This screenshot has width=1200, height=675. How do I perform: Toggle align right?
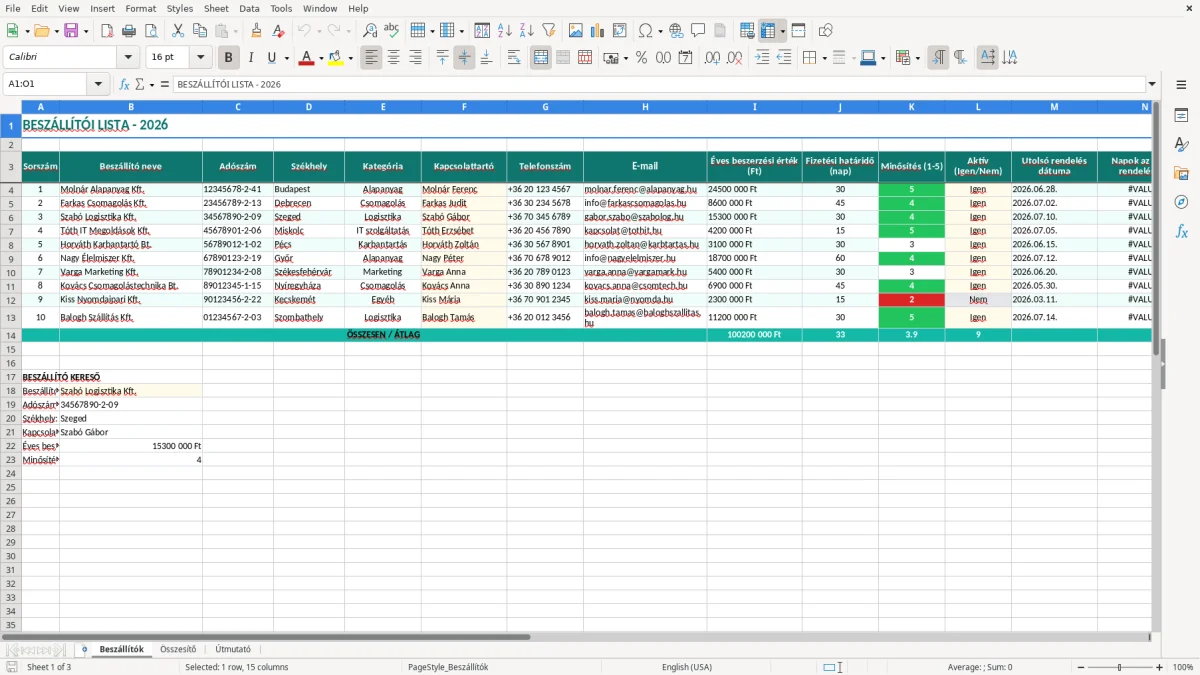click(416, 58)
